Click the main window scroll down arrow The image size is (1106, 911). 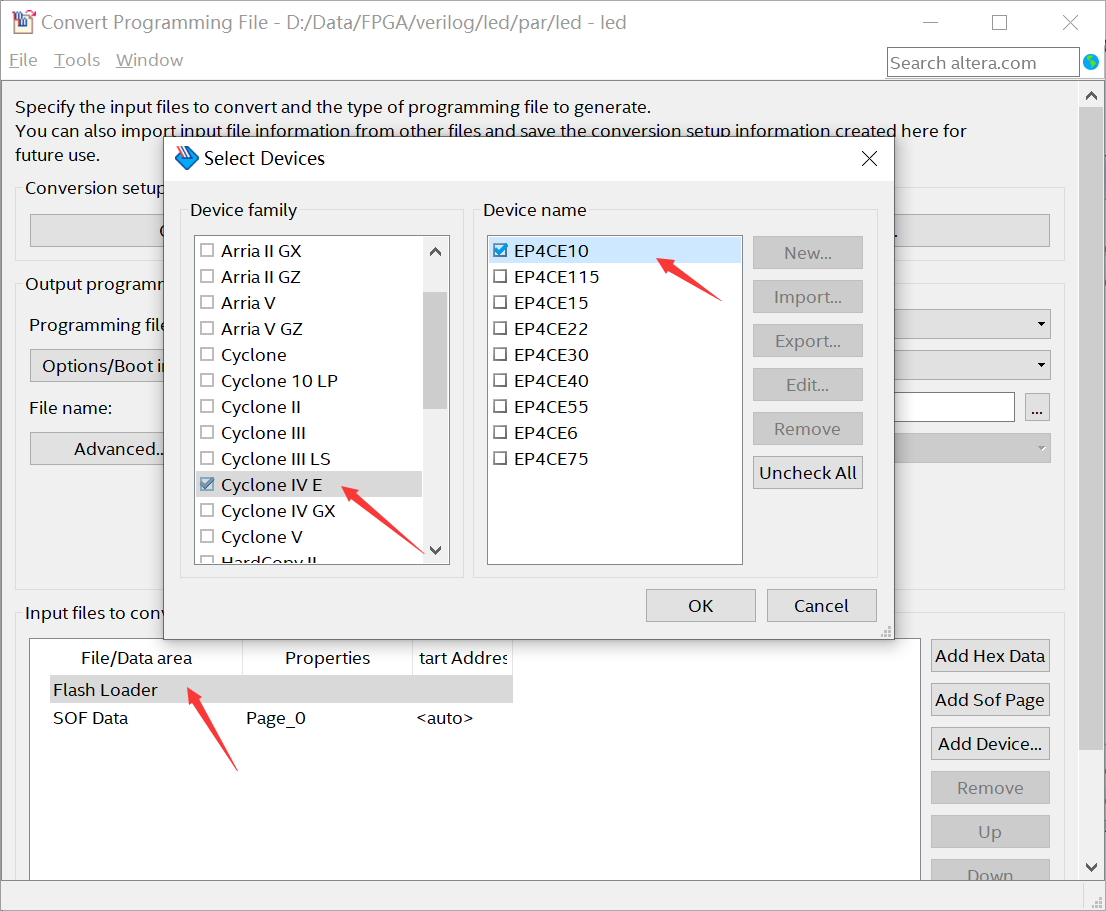pyautogui.click(x=1091, y=867)
